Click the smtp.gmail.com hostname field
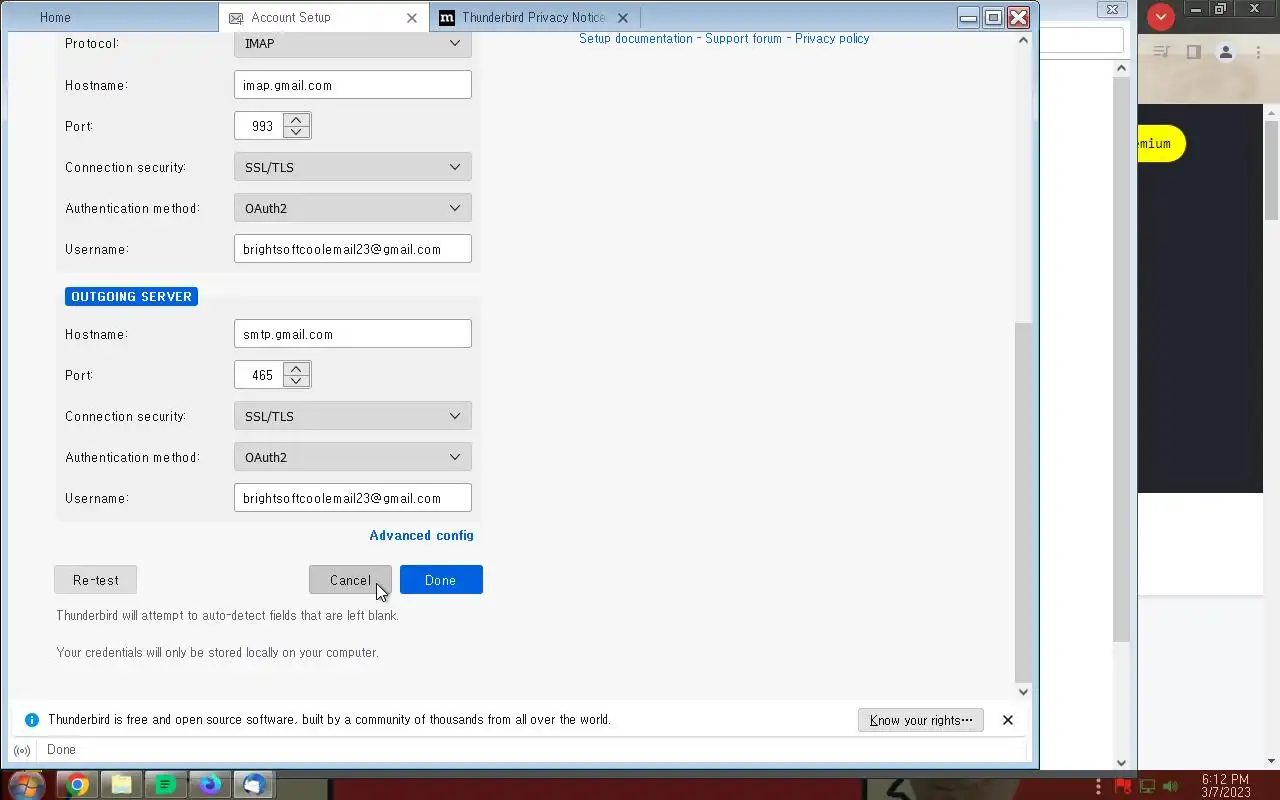The width and height of the screenshot is (1280, 800). click(x=353, y=334)
